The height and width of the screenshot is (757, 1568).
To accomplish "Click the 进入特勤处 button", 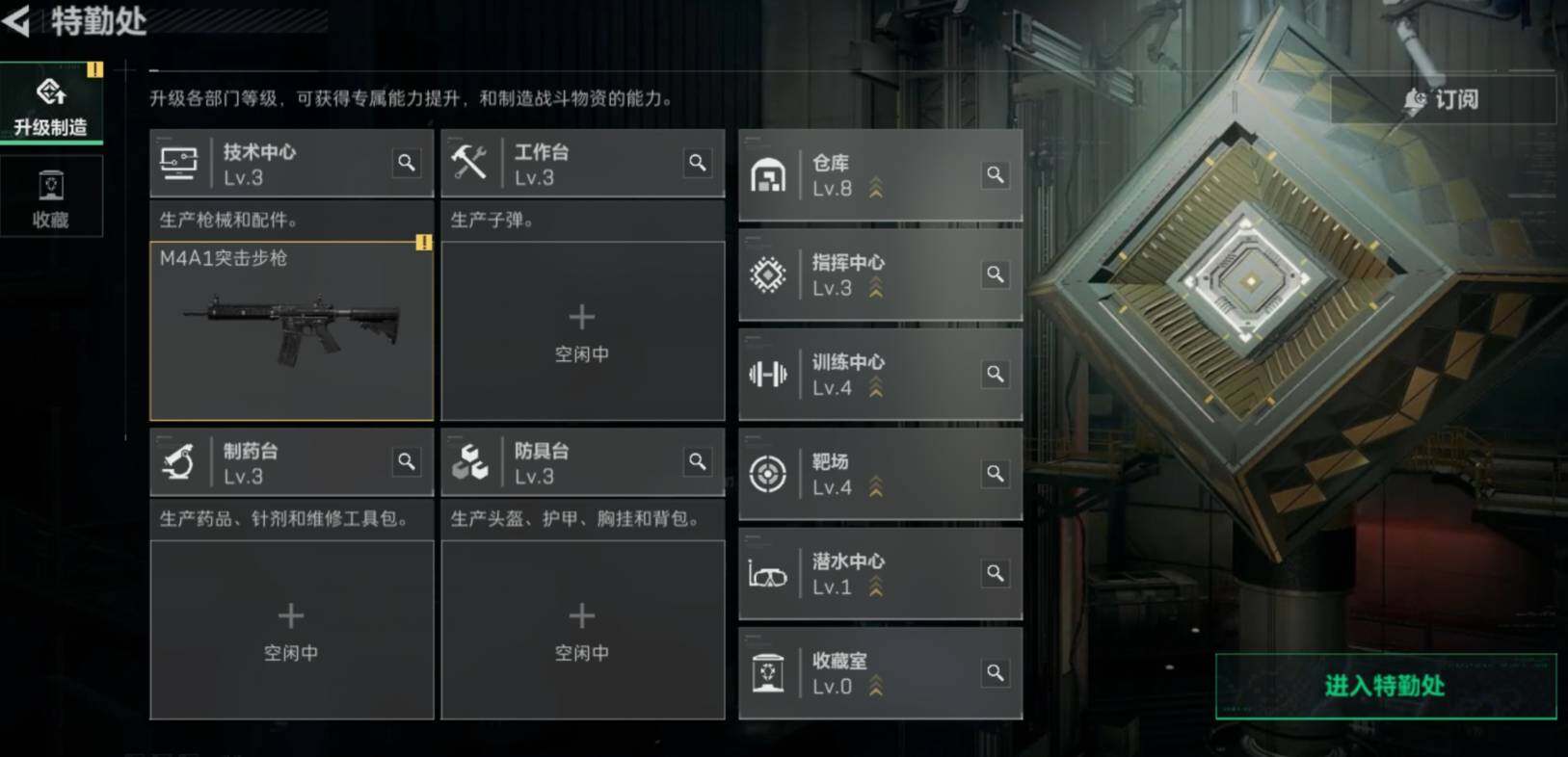I will (1385, 686).
